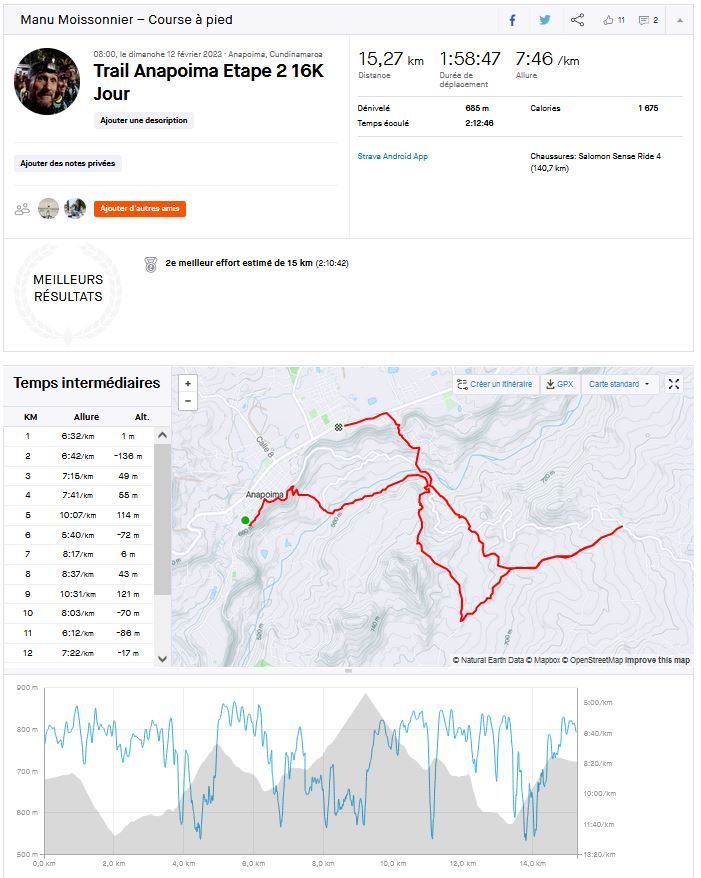Click the Improve this map link

(x=657, y=660)
